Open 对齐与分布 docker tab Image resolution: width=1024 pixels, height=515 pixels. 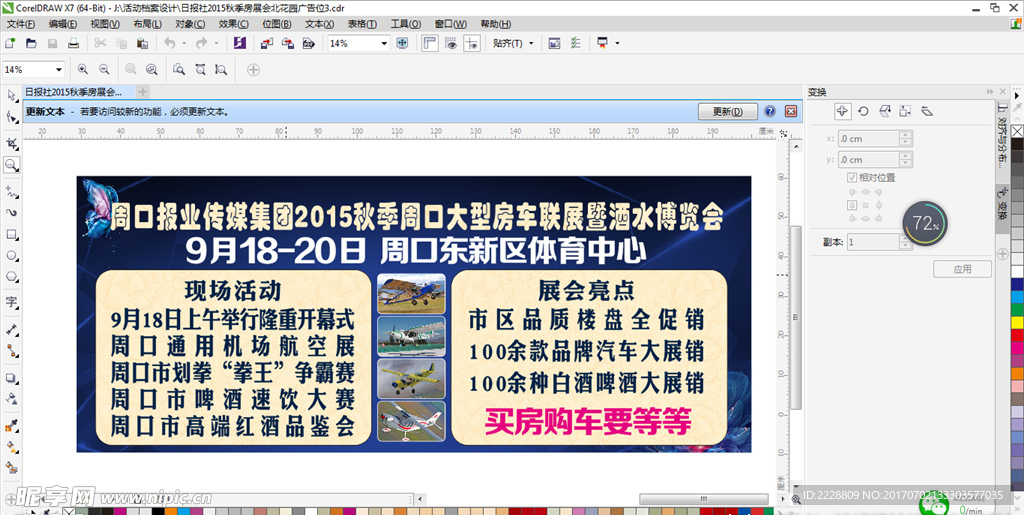click(x=1001, y=135)
